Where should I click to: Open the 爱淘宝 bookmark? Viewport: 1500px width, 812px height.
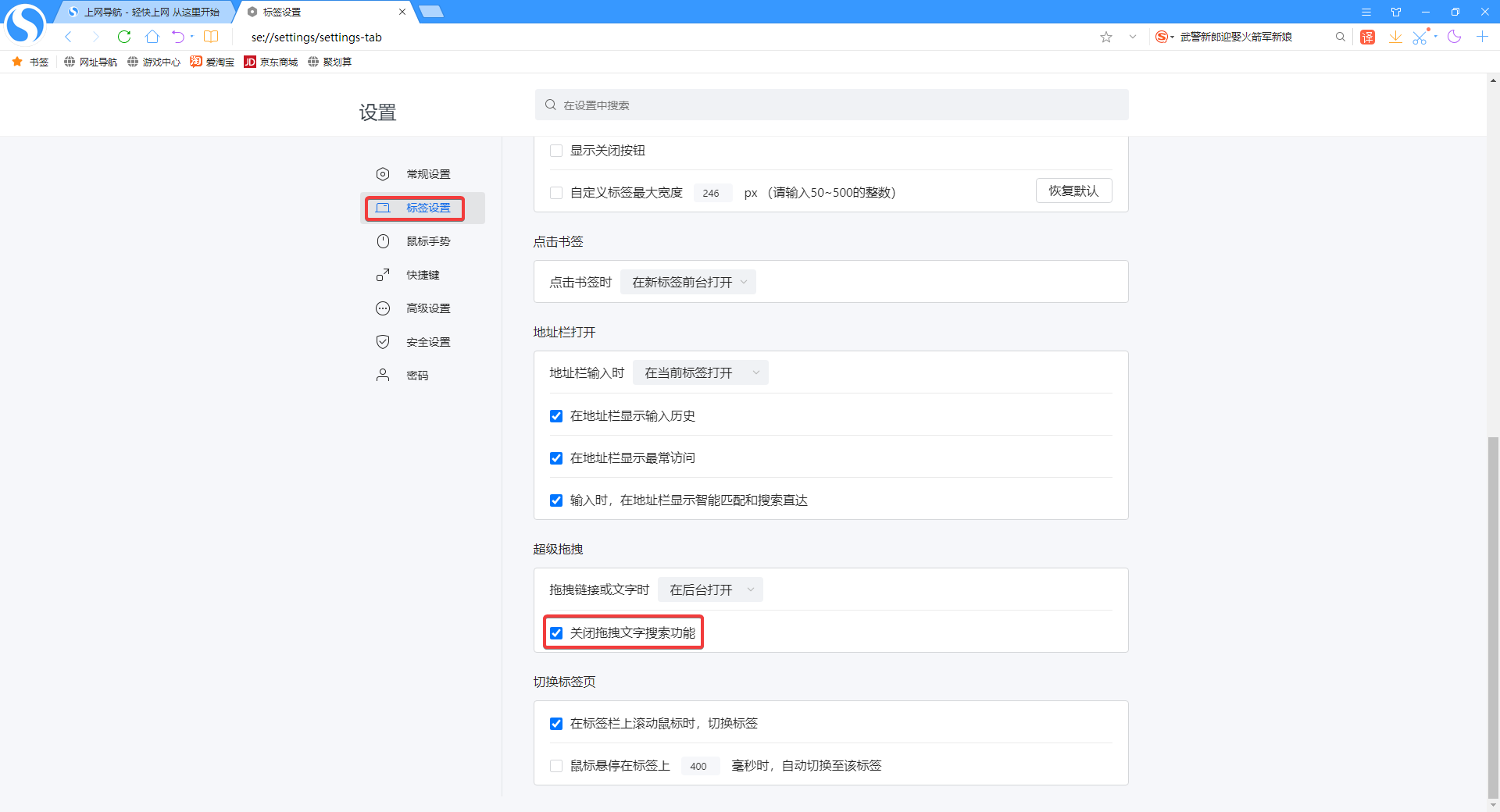(212, 62)
